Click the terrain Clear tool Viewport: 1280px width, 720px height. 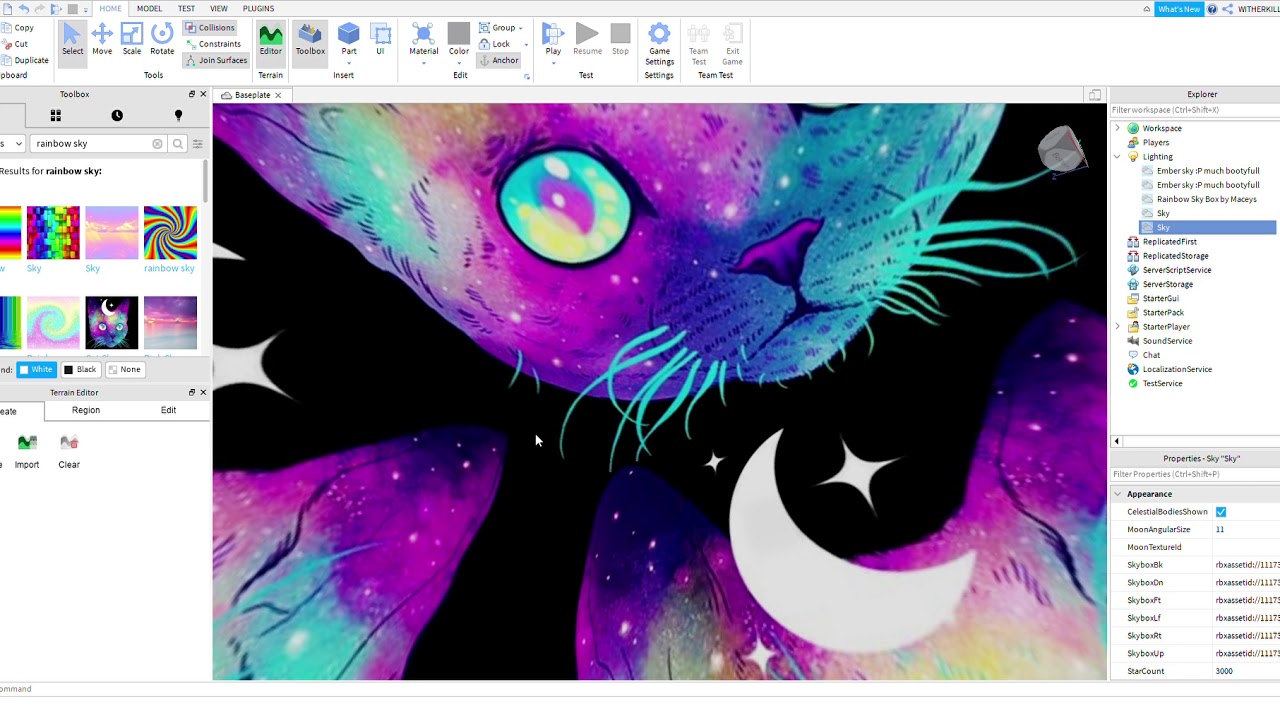point(69,451)
